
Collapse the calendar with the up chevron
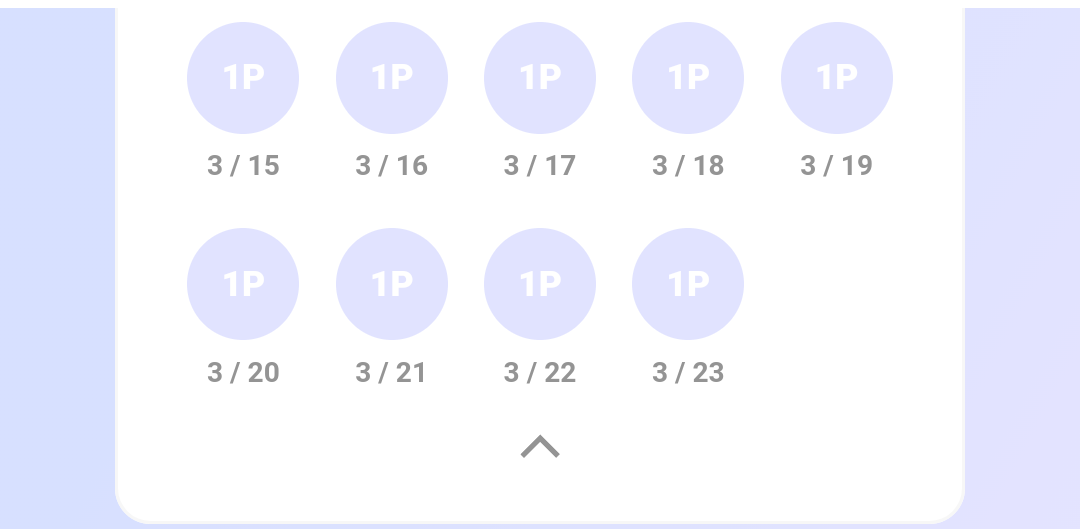click(x=540, y=446)
